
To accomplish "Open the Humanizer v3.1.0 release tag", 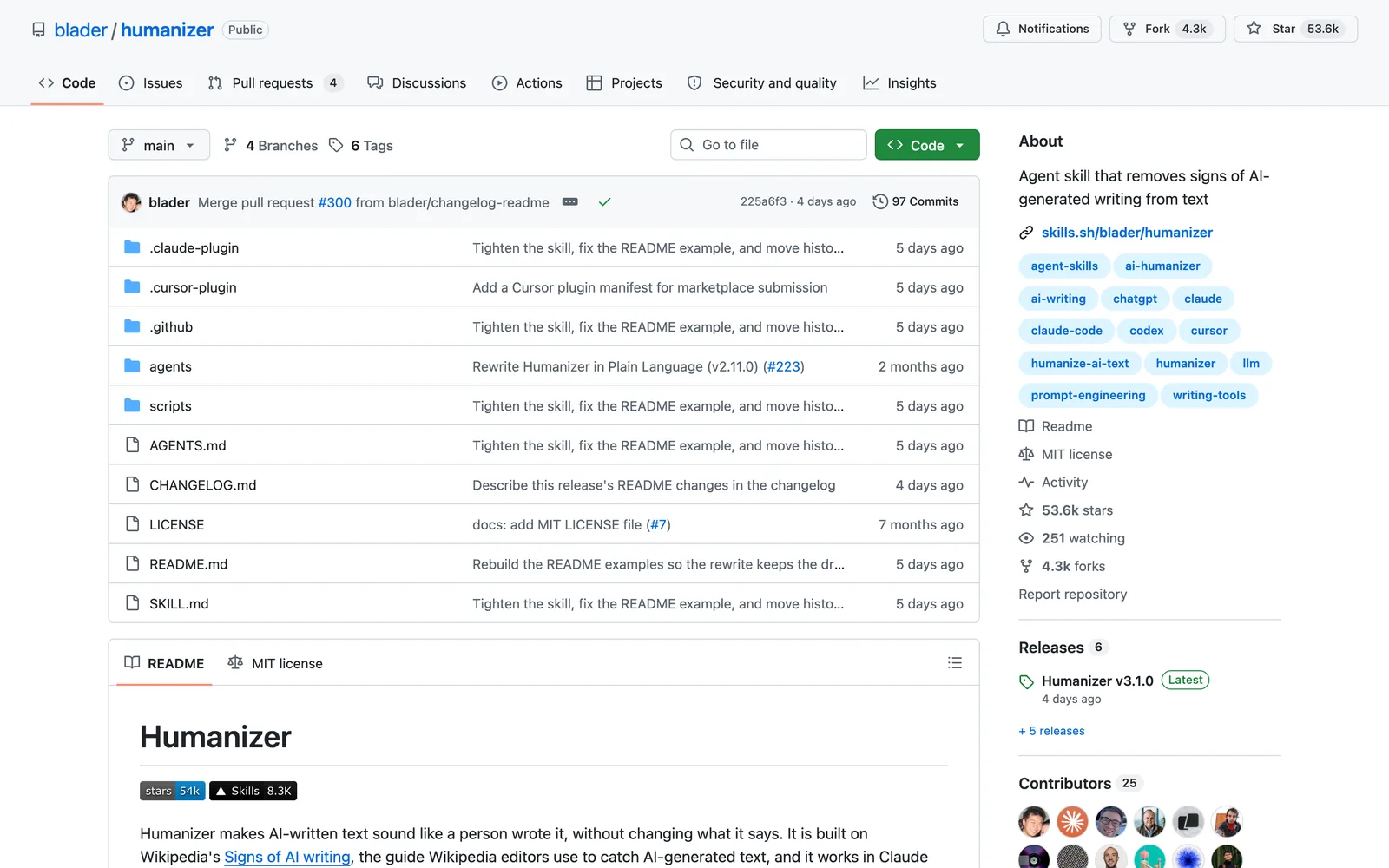I will [1097, 681].
